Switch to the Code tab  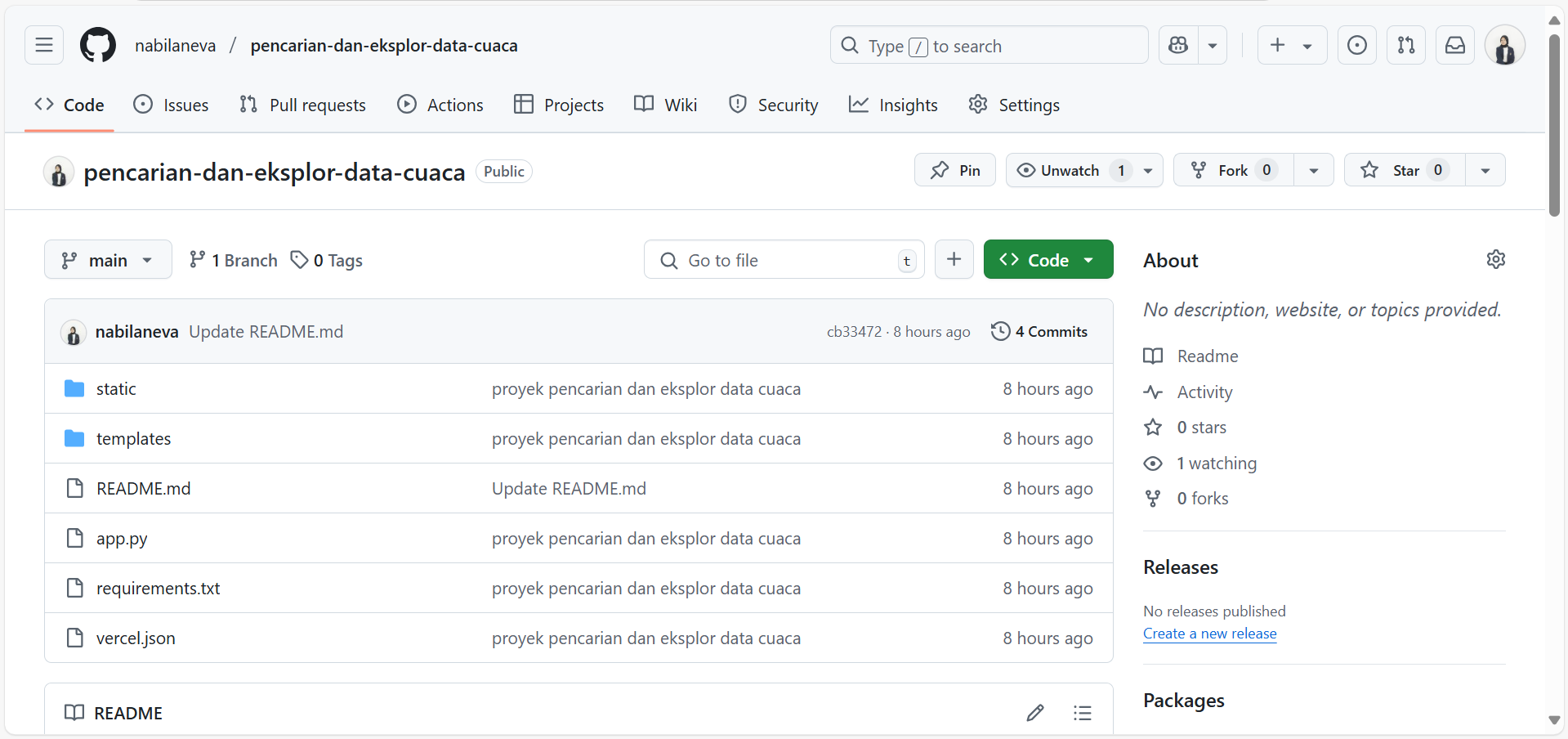pos(69,105)
